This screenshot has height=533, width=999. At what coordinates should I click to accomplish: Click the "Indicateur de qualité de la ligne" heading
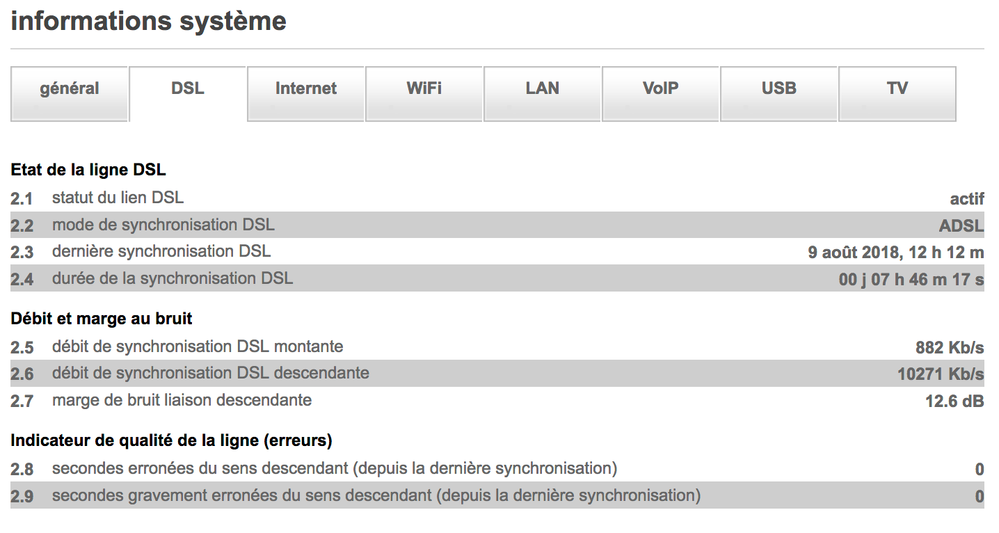[171, 440]
